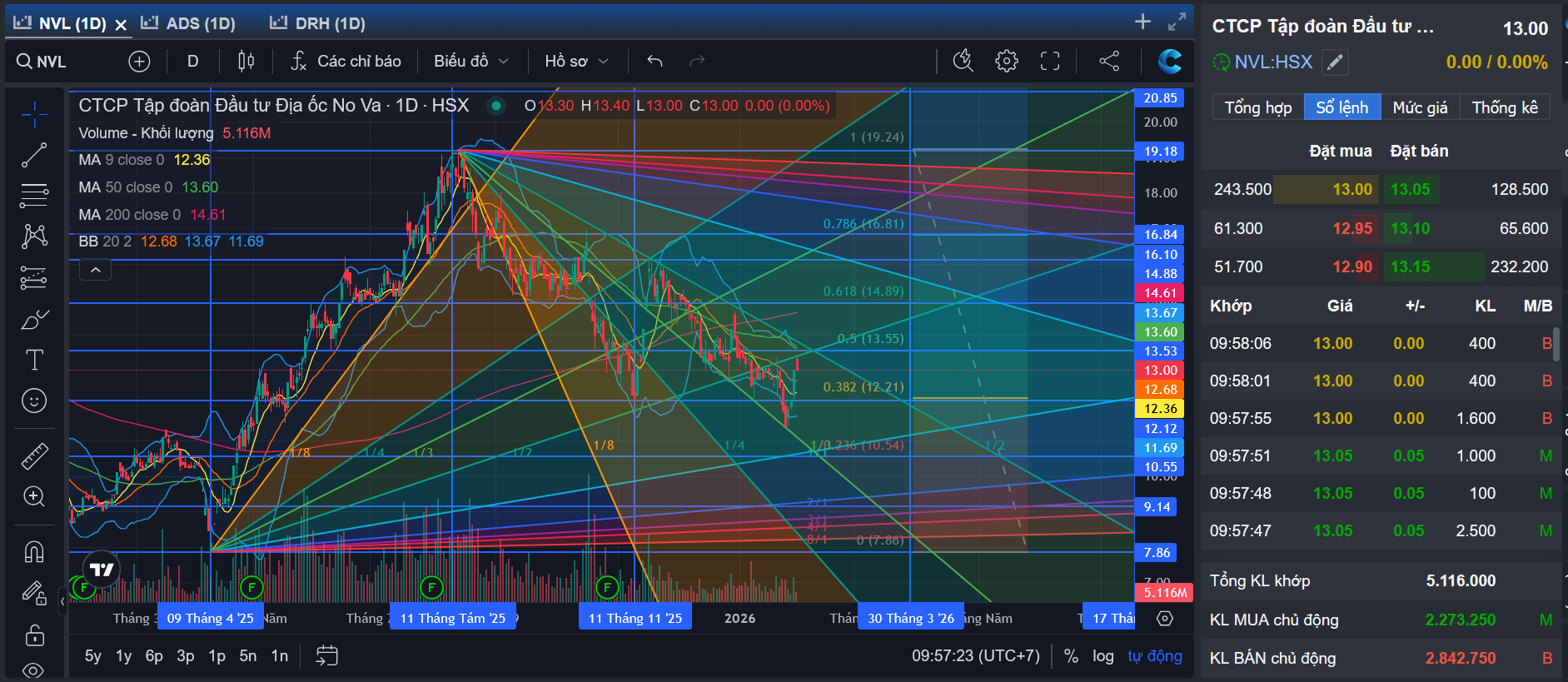
Task: Select the brush drawing tool
Action: coord(34,319)
